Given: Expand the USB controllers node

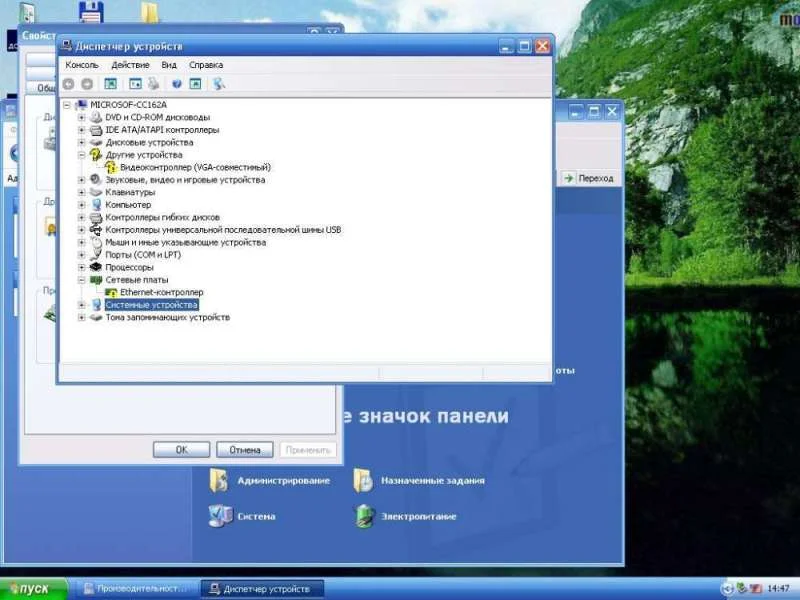Looking at the screenshot, I should tap(82, 230).
